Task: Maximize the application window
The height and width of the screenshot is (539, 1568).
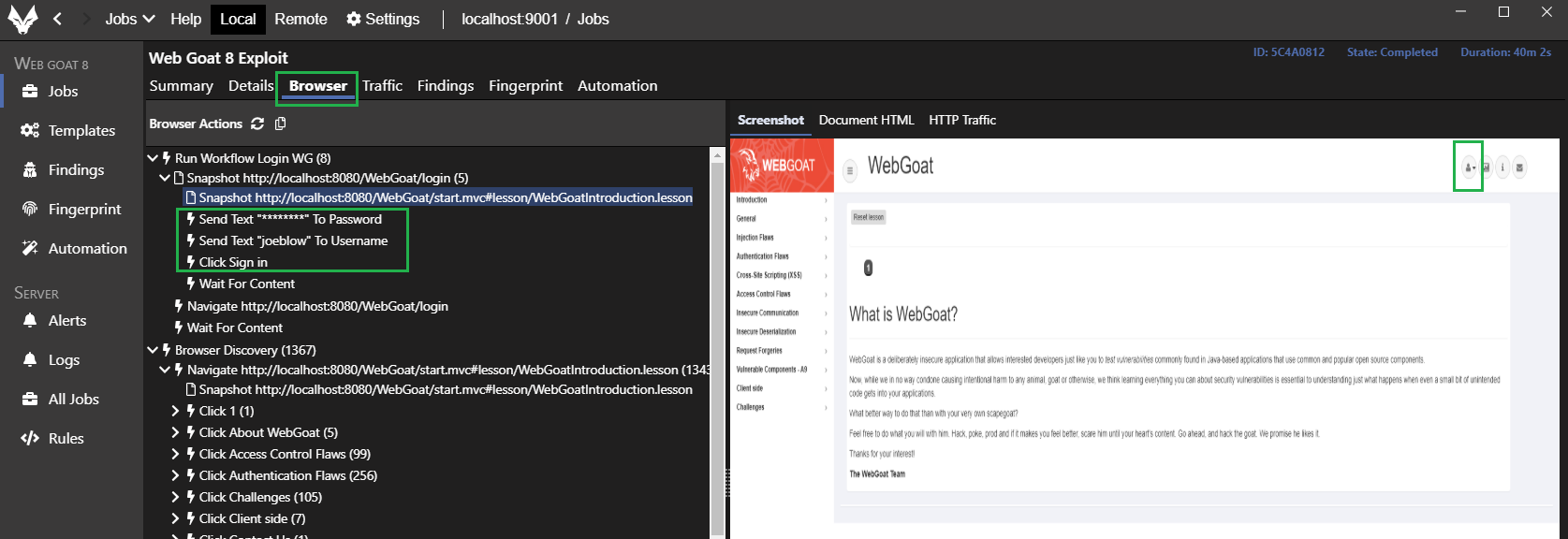Action: pos(1504,12)
